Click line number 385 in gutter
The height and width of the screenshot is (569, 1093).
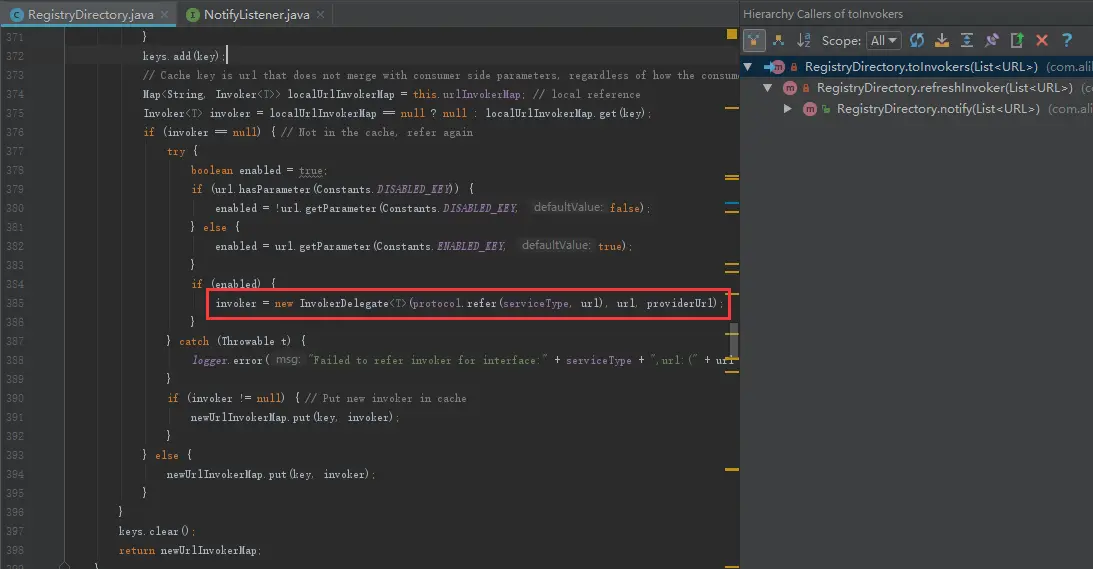pyautogui.click(x=15, y=303)
